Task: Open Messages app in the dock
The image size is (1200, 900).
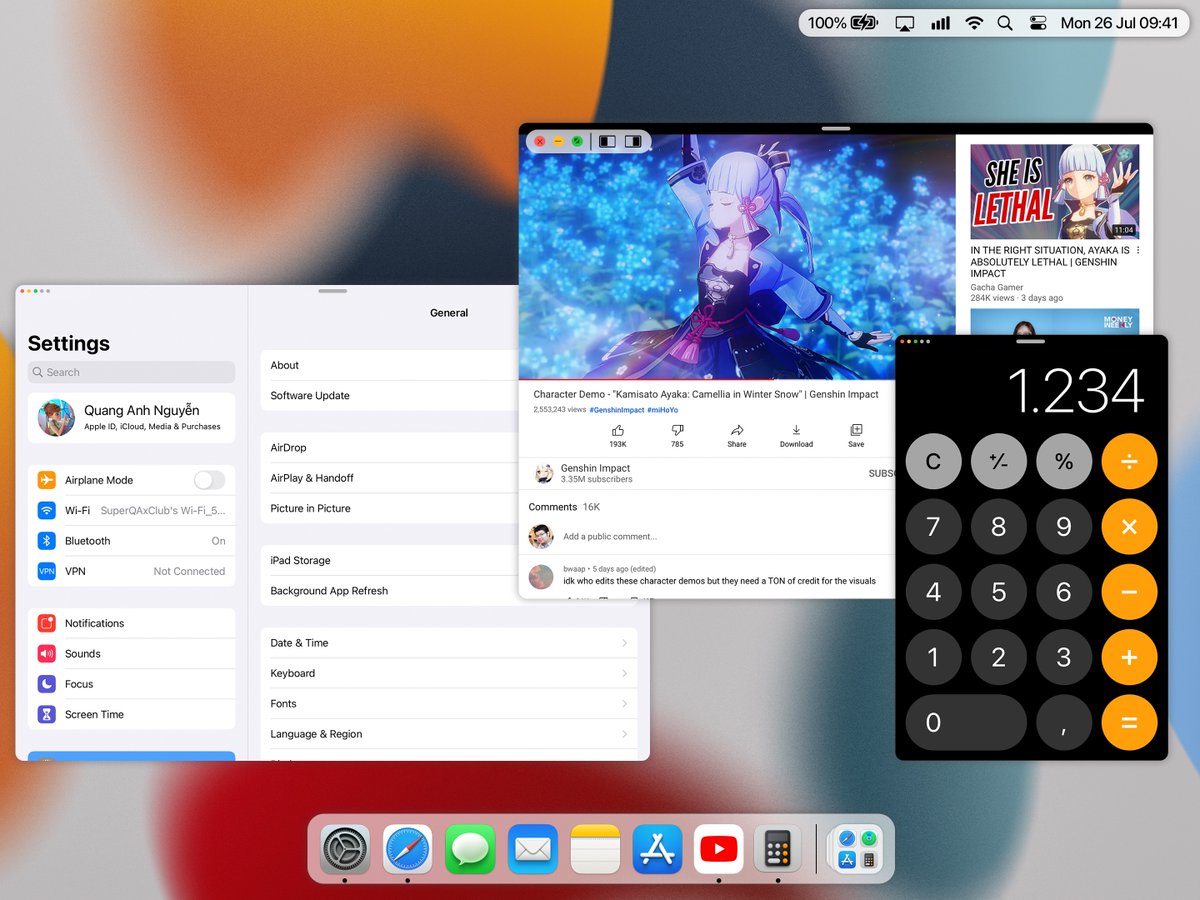Action: point(470,849)
